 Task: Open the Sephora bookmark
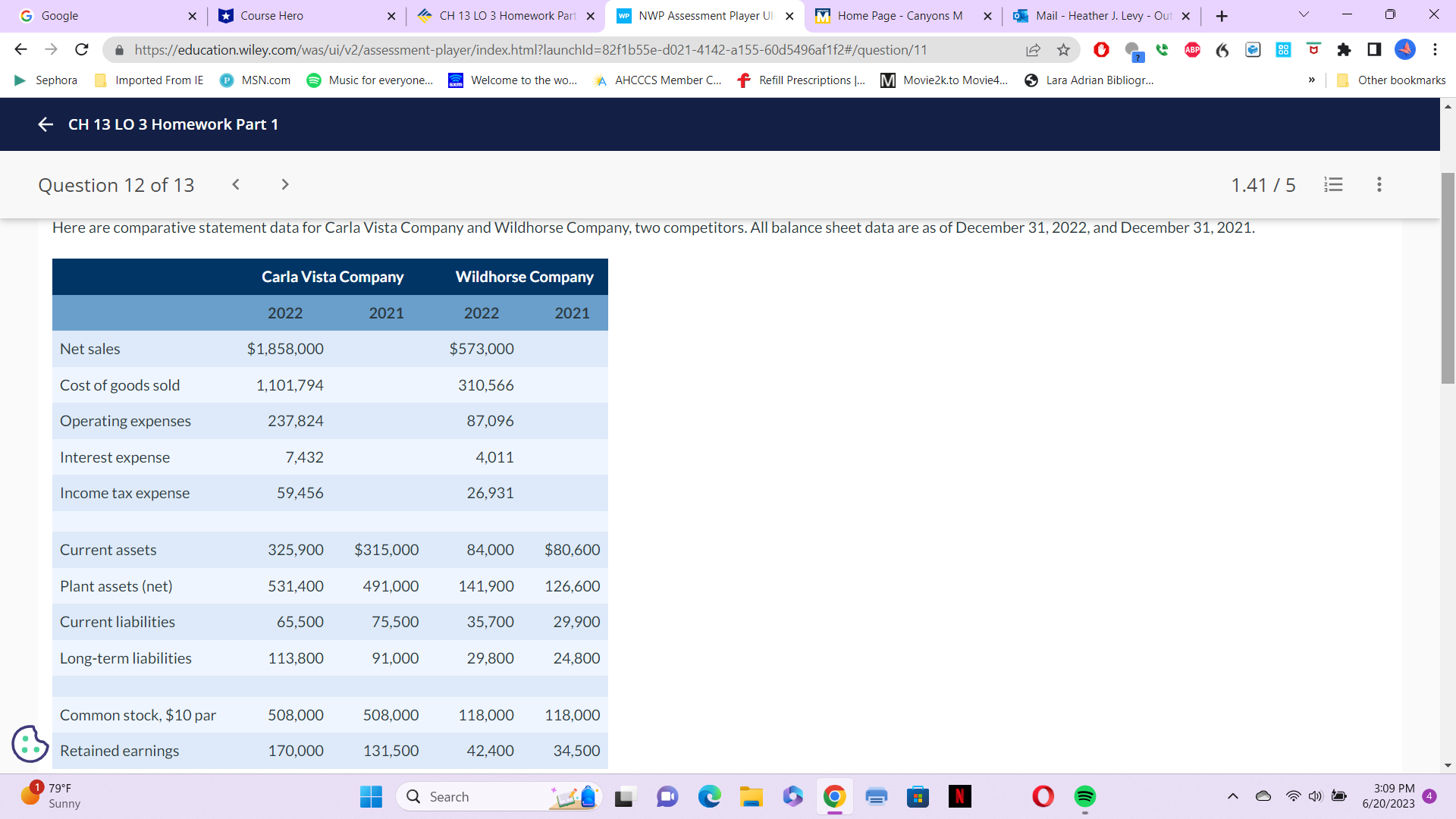coord(46,80)
